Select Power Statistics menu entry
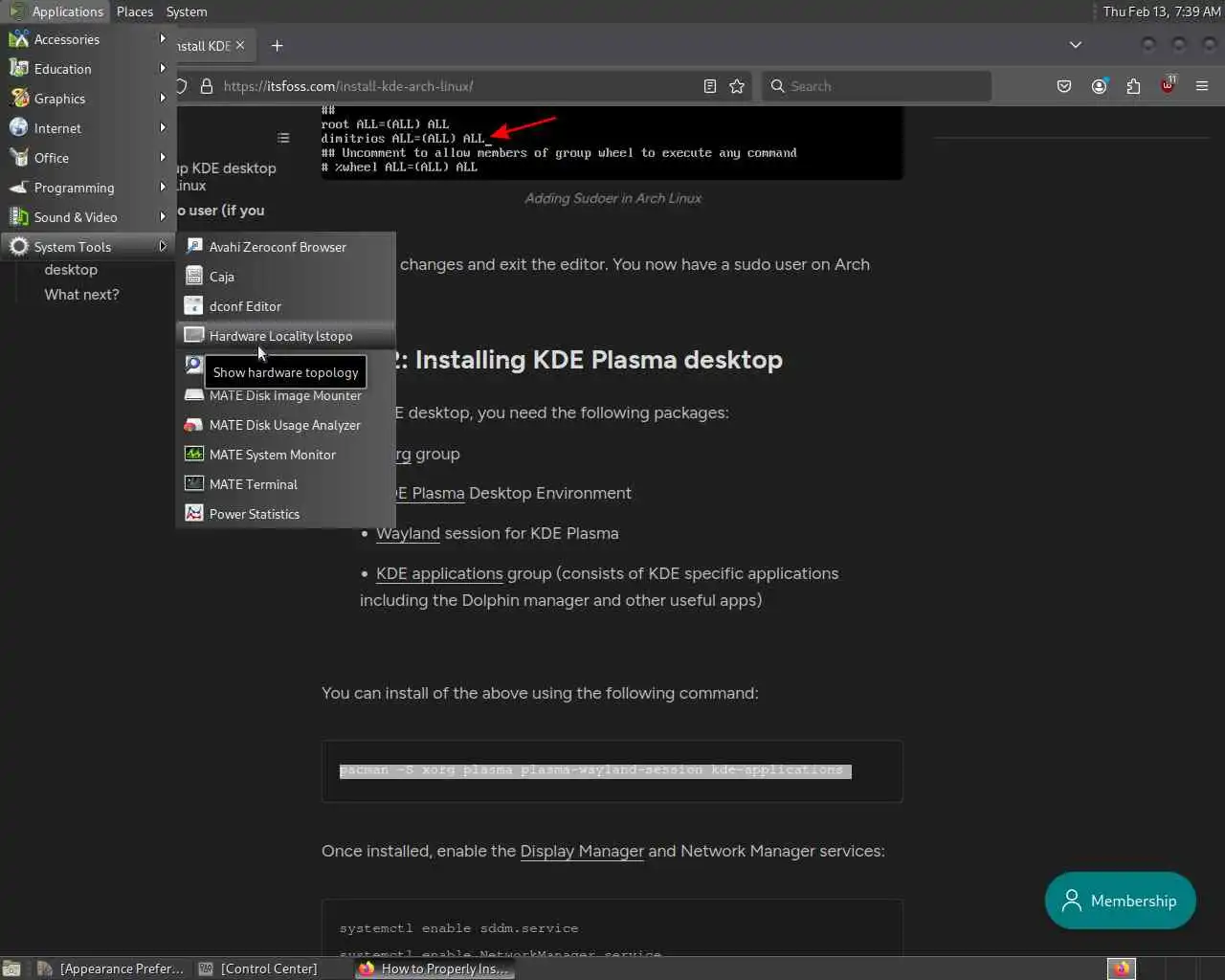 pyautogui.click(x=286, y=514)
